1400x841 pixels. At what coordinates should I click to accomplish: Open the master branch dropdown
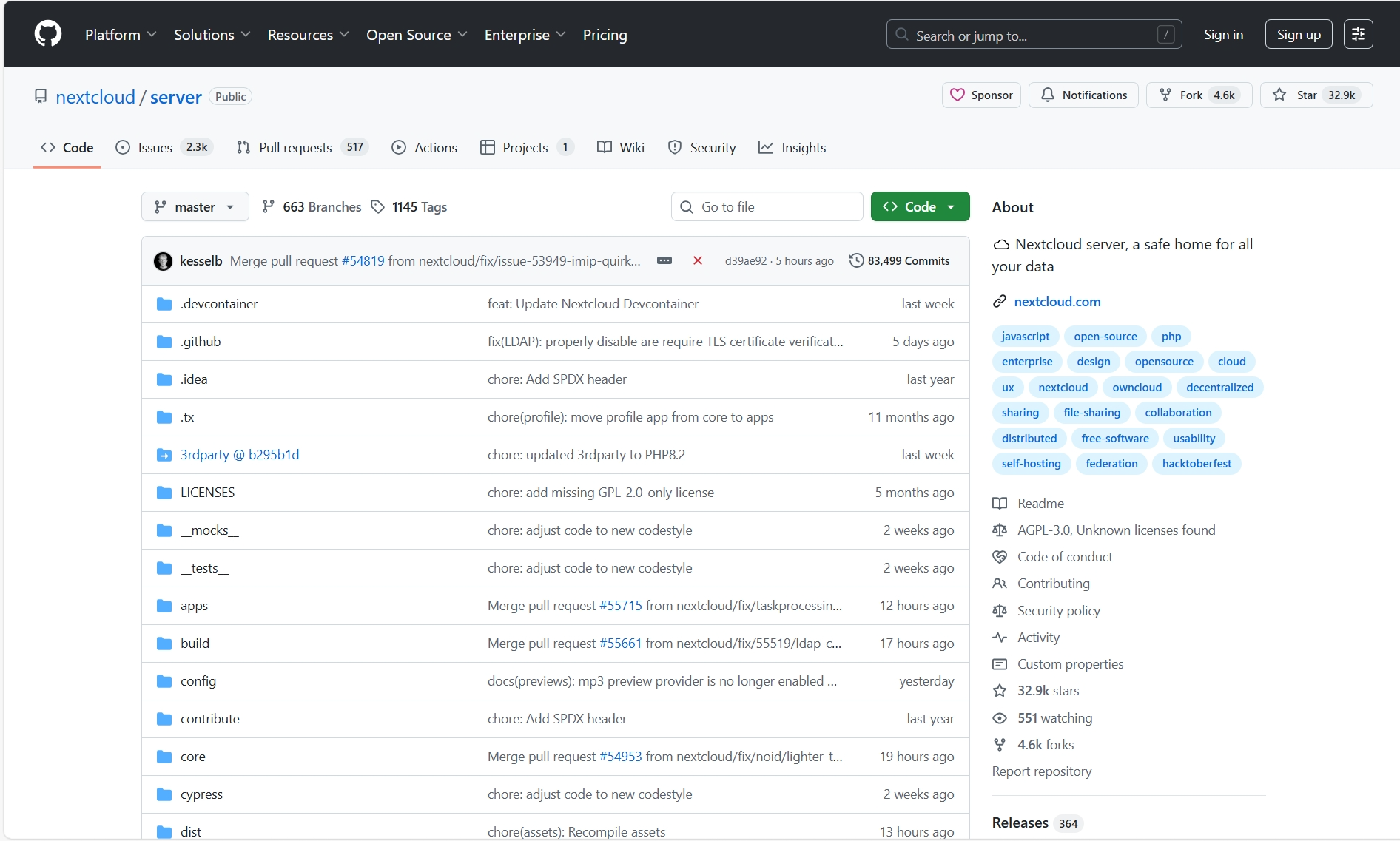click(x=195, y=207)
